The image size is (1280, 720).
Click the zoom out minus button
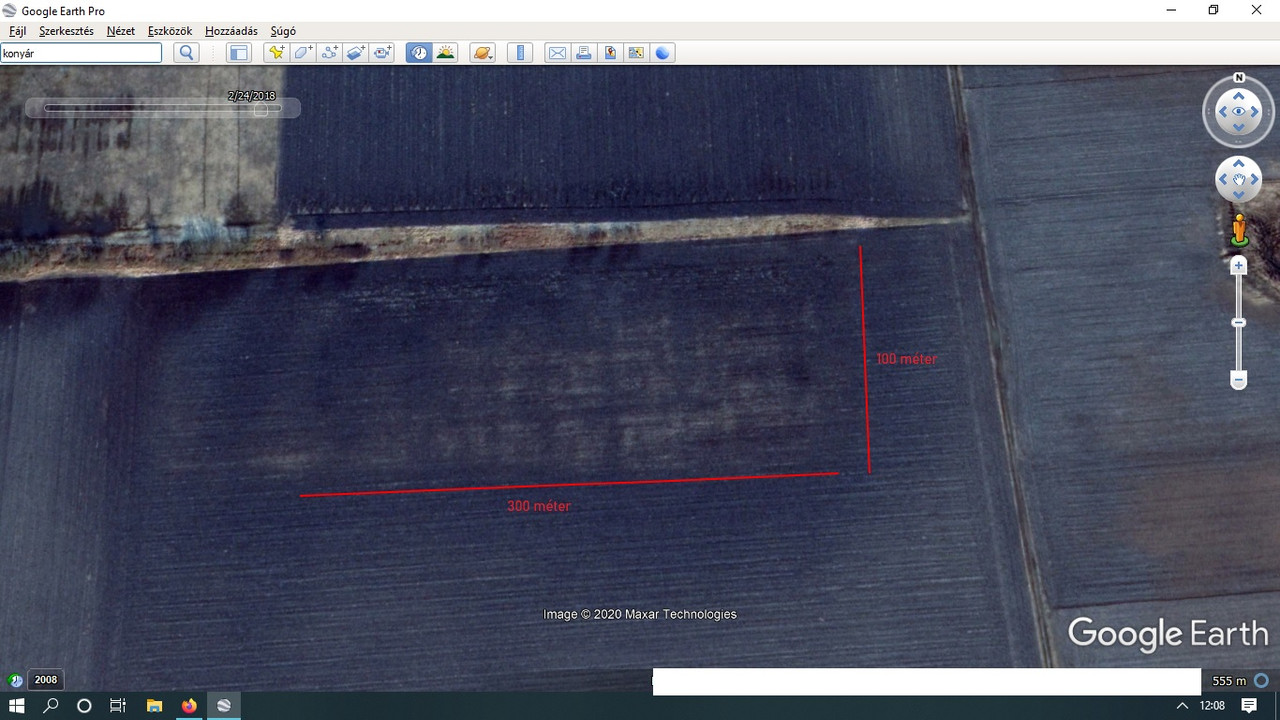[x=1239, y=380]
